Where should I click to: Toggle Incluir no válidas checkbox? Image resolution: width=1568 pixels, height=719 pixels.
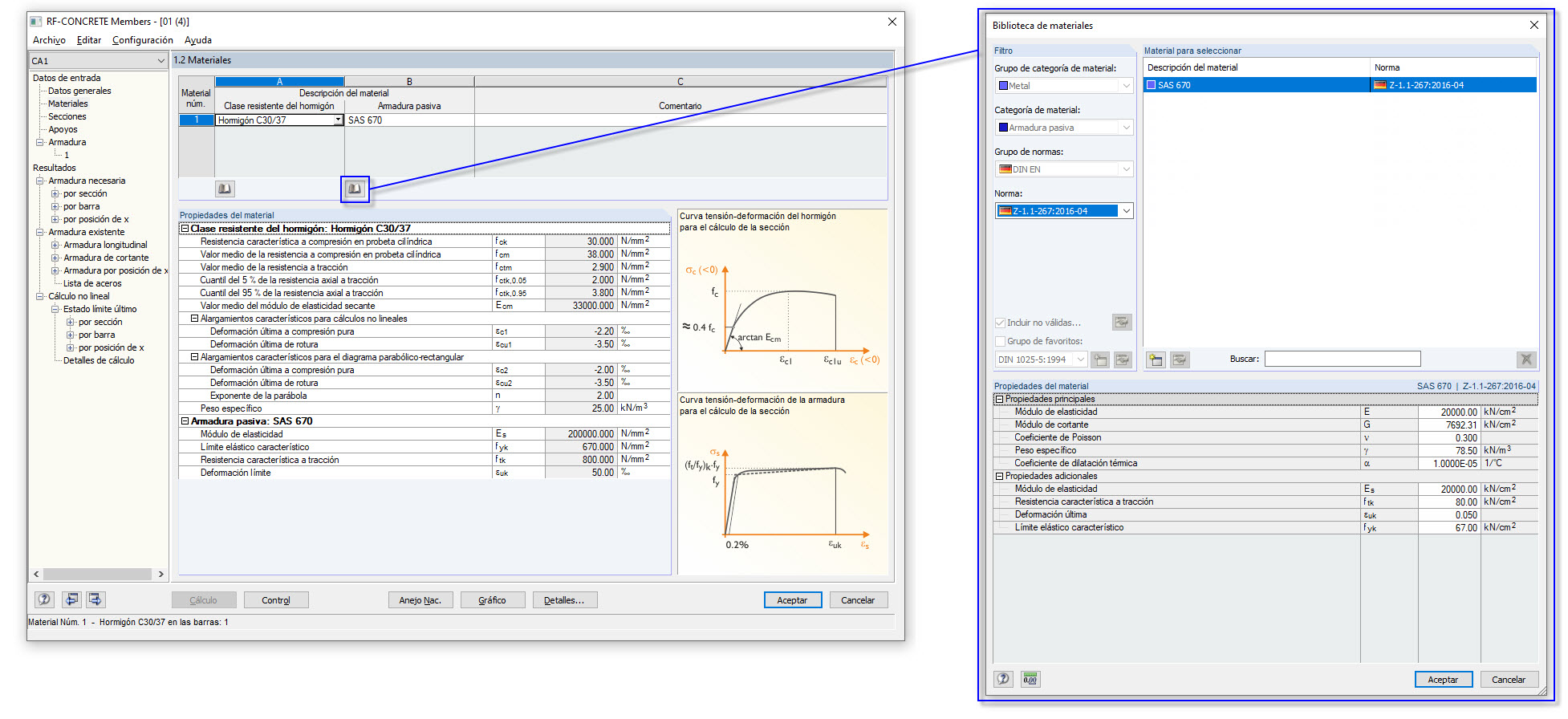1001,323
